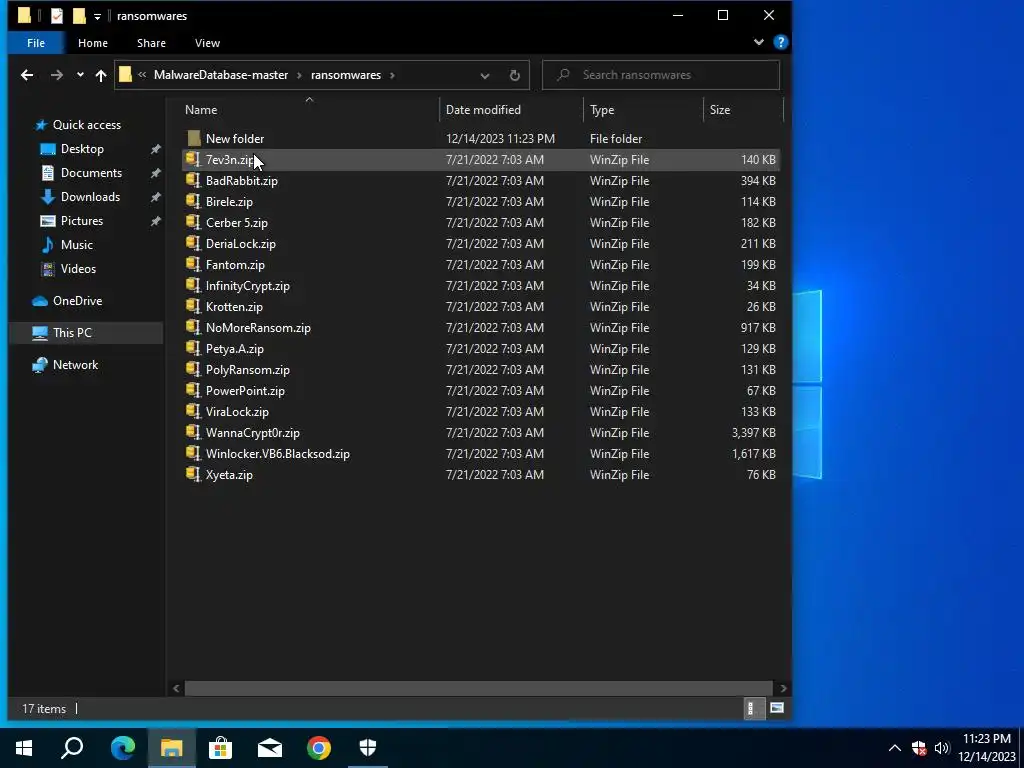The height and width of the screenshot is (768, 1024).
Task: Open the taskbar Search icon
Action: coord(72,748)
